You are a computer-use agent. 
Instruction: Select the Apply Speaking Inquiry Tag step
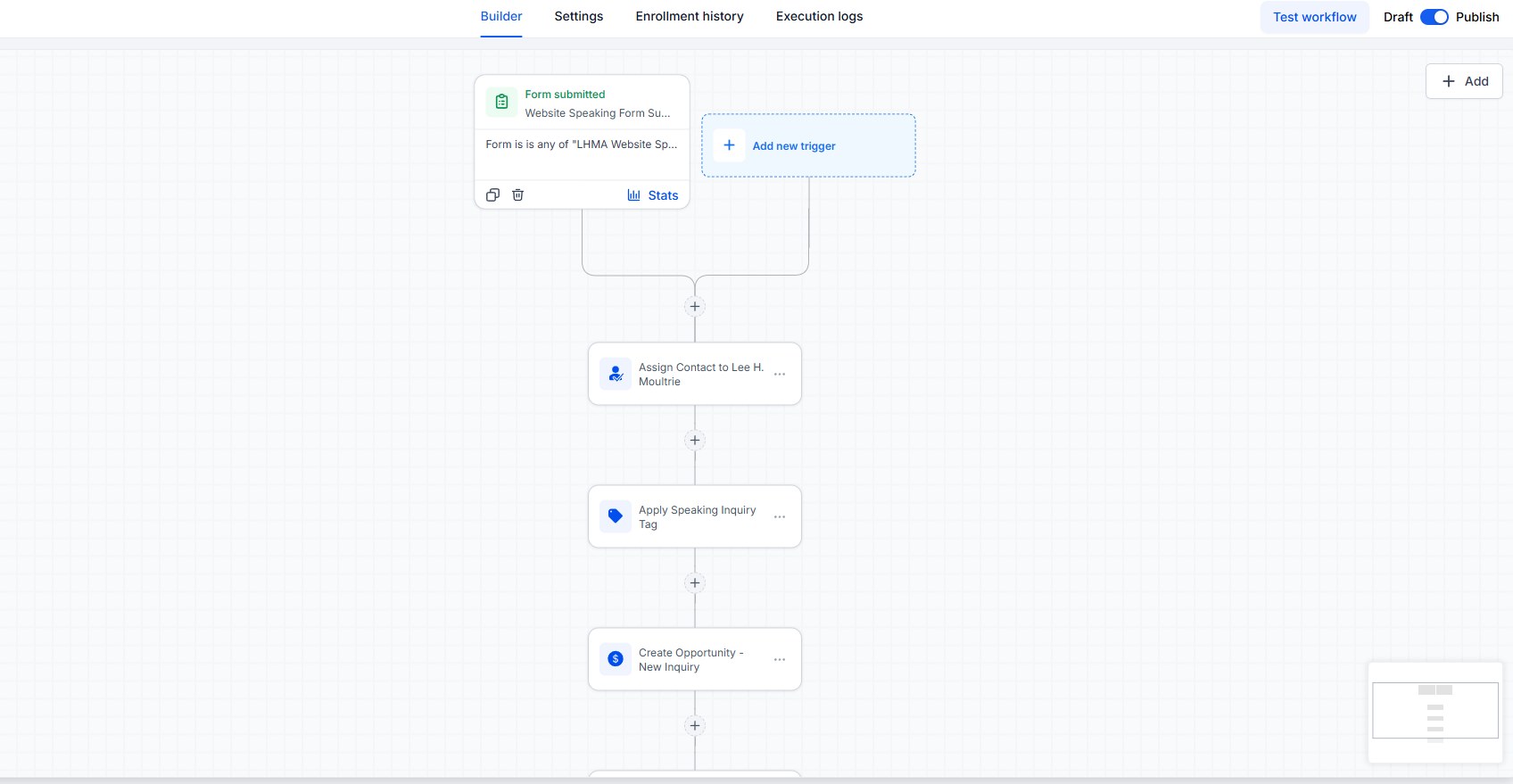695,516
